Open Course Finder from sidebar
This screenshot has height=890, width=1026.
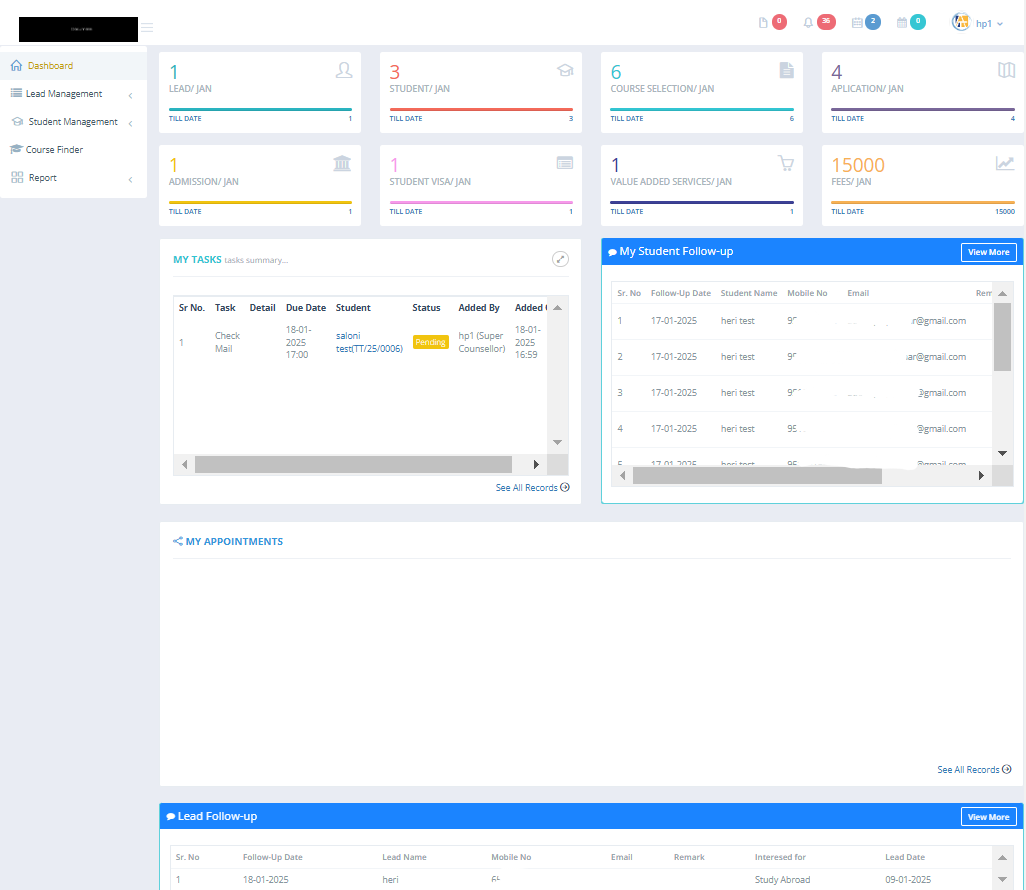pos(54,150)
